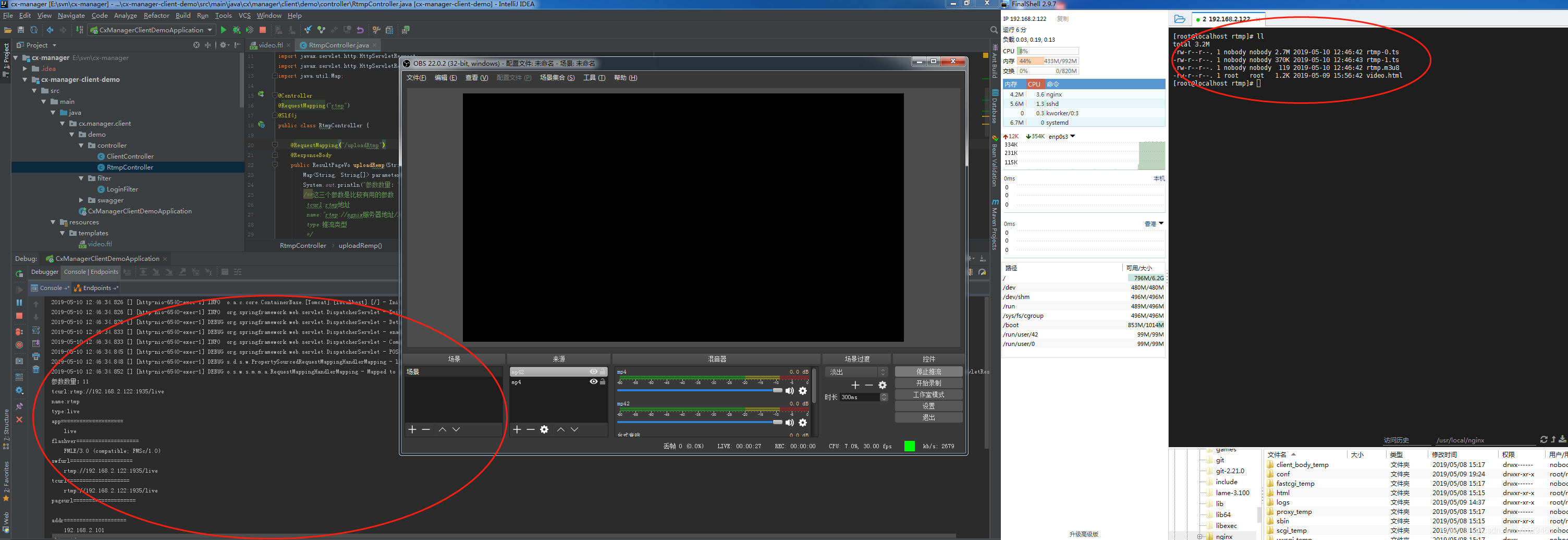This screenshot has height=540, width=1568.
Task: Open the Project view dropdown arrow
Action: (x=54, y=45)
